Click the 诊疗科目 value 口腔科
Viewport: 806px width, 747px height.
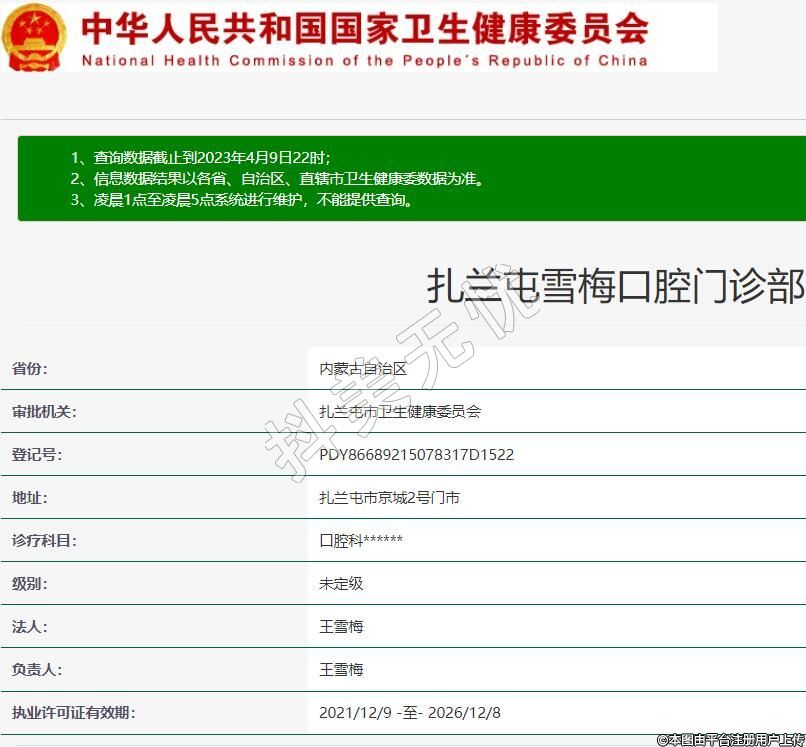click(360, 541)
